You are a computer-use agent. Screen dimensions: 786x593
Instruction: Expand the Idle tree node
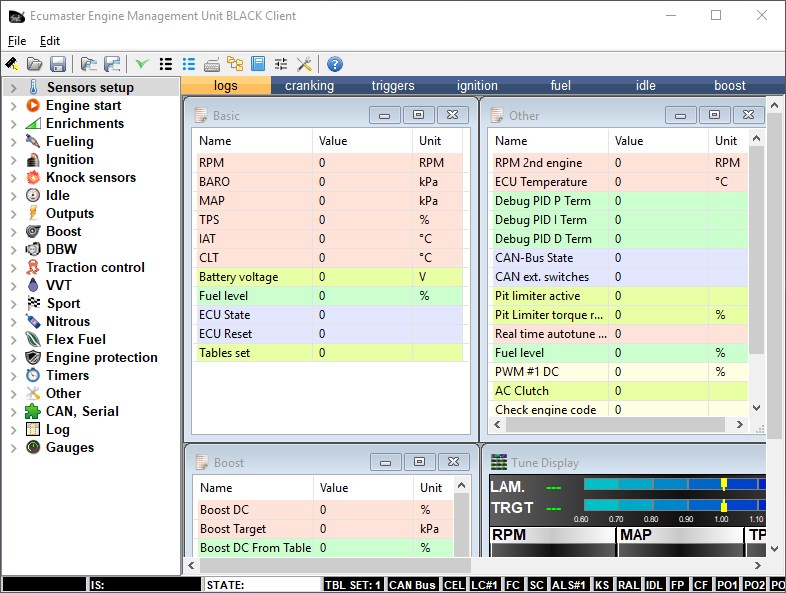point(14,196)
